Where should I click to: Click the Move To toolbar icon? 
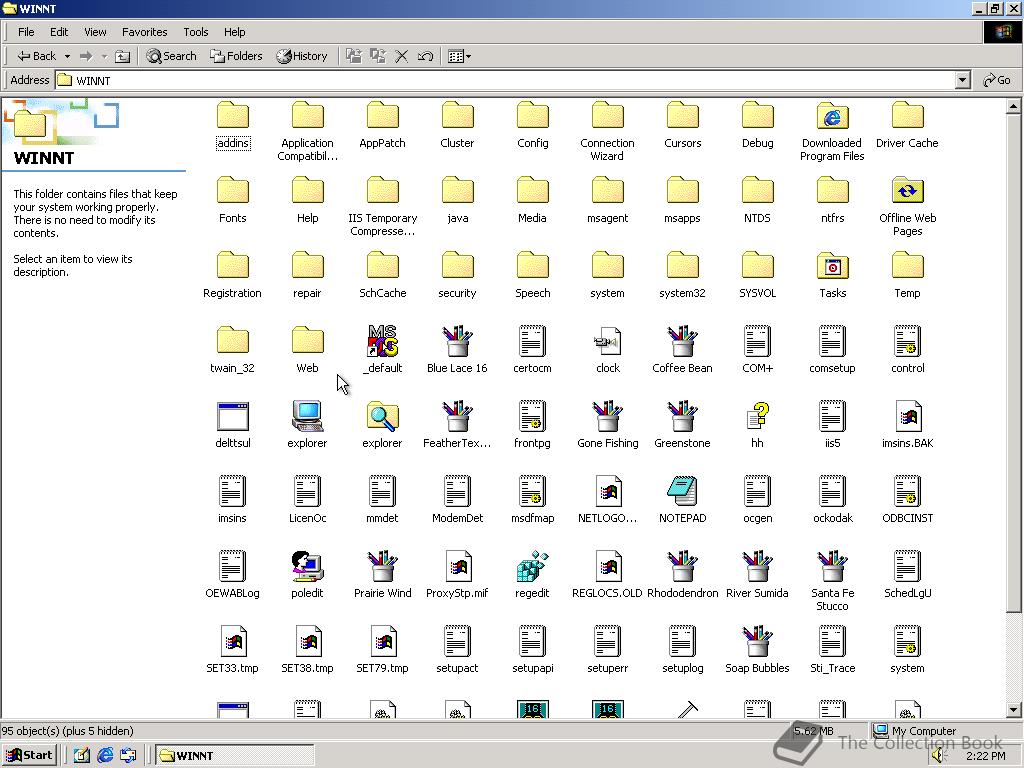point(353,56)
